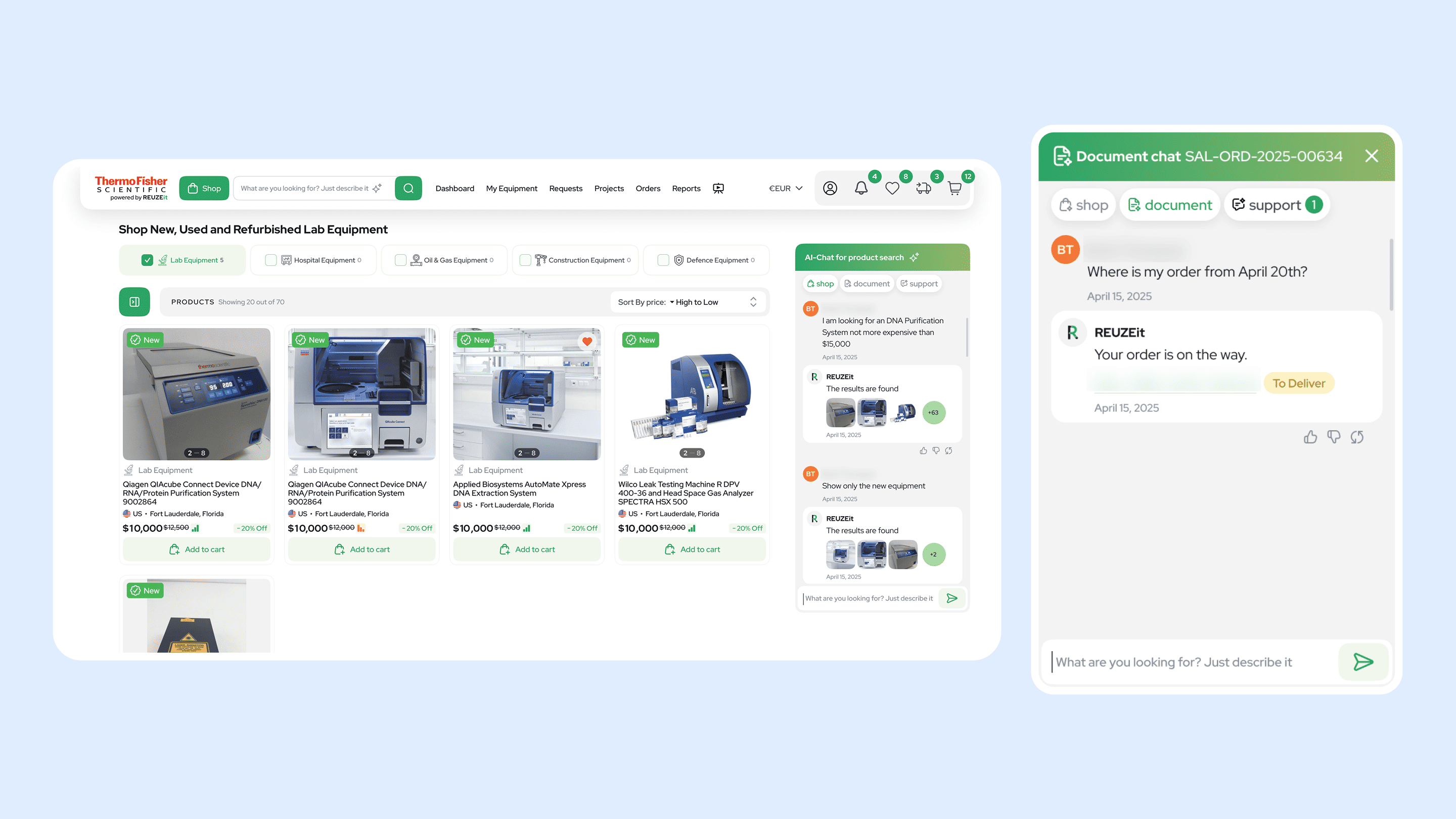This screenshot has width=1456, height=819.
Task: Open the shopping cart icon
Action: [x=954, y=188]
